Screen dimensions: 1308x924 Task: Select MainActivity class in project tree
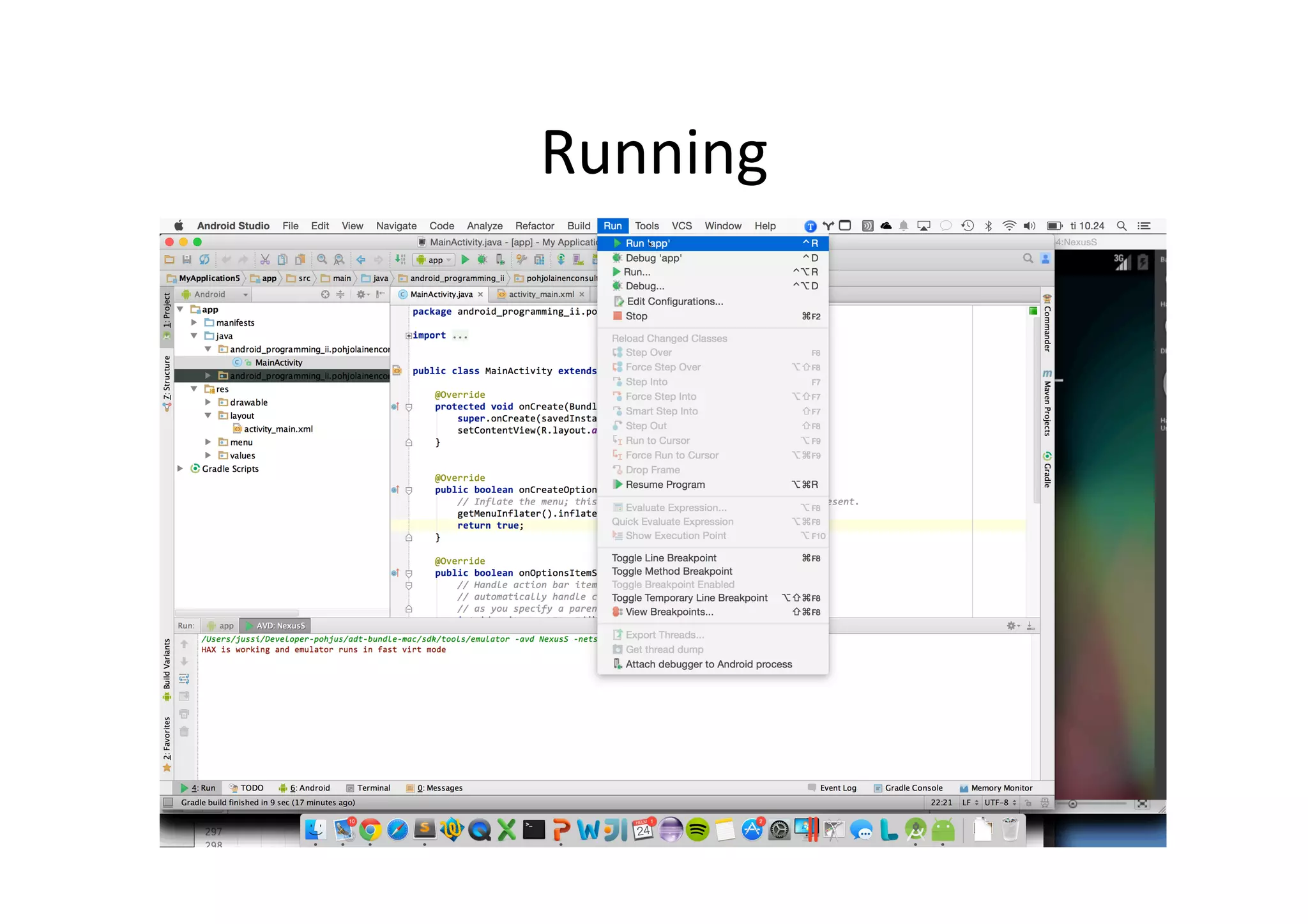point(278,363)
